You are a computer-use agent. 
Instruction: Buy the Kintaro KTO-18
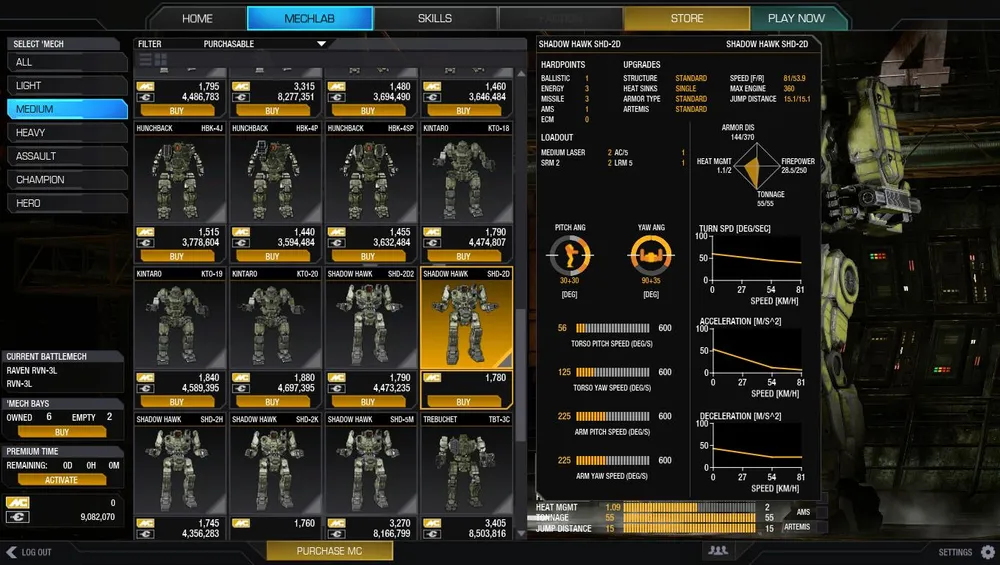464,256
